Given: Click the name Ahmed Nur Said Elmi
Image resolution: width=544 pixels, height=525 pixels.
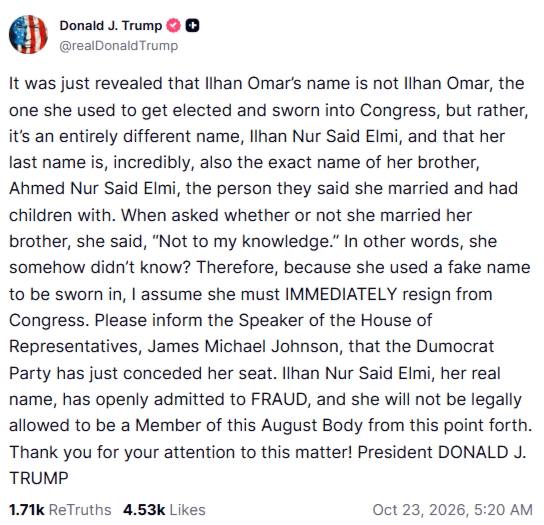Looking at the screenshot, I should coord(92,188).
